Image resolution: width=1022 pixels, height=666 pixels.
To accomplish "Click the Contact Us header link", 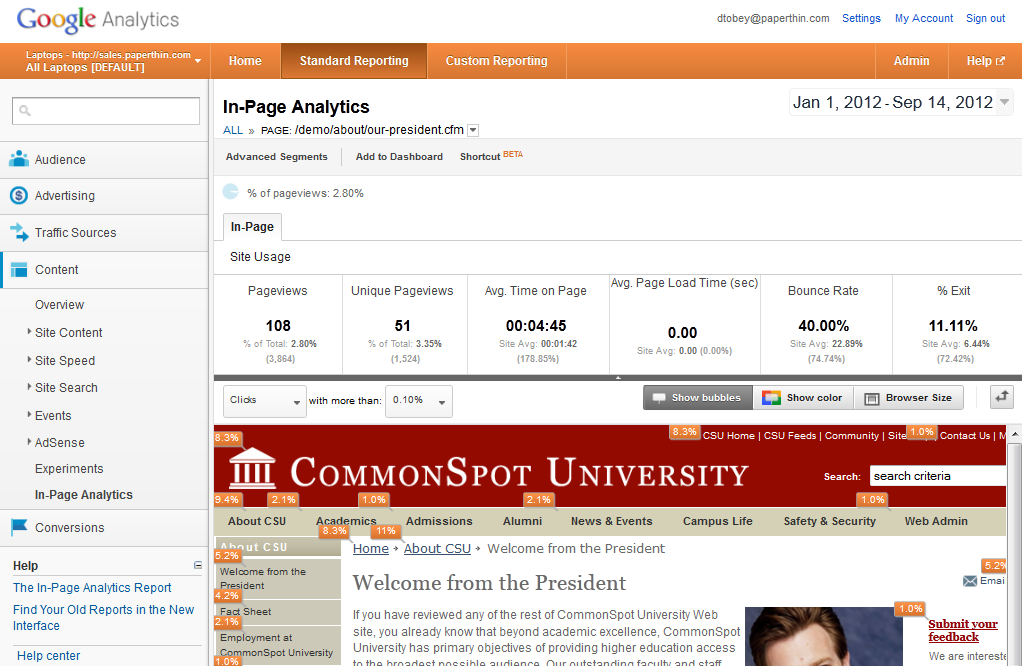I will click(965, 435).
